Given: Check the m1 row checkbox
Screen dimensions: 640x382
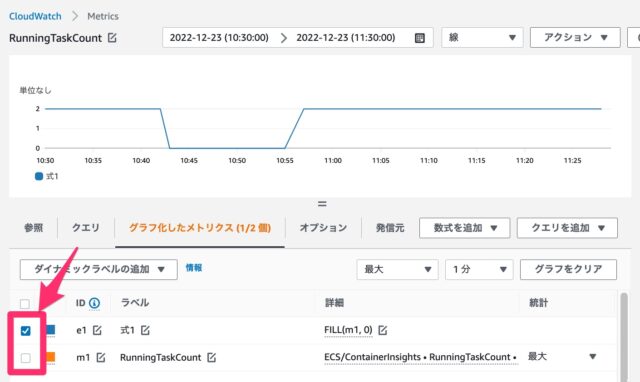Looking at the screenshot, I should click(25, 358).
